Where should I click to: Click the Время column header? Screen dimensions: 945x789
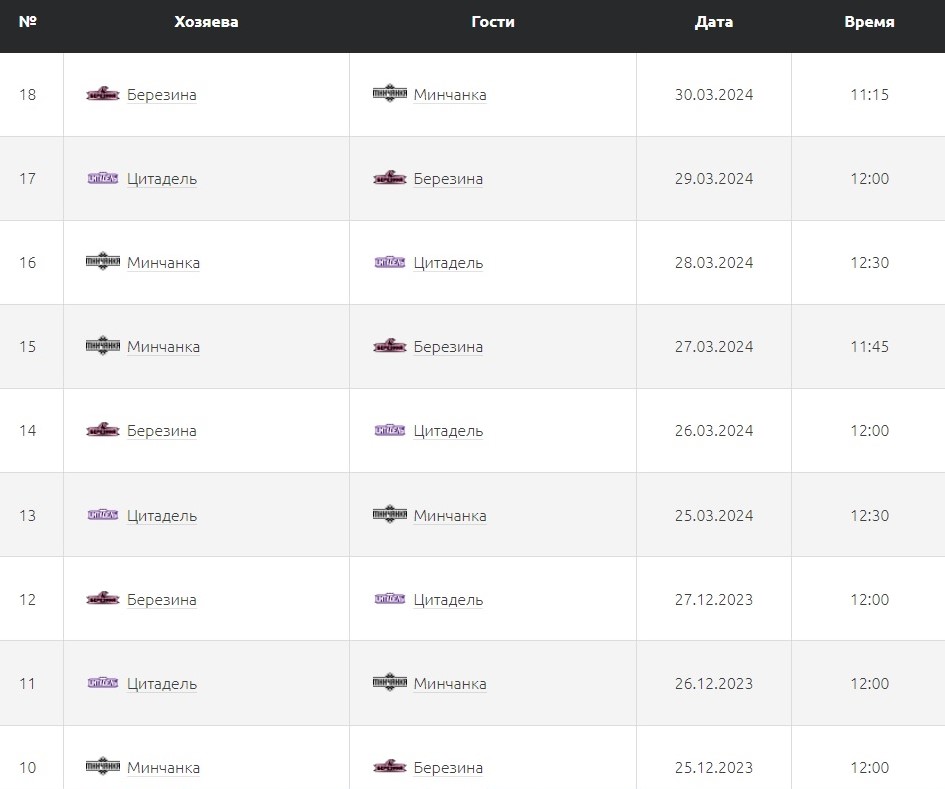tap(868, 22)
